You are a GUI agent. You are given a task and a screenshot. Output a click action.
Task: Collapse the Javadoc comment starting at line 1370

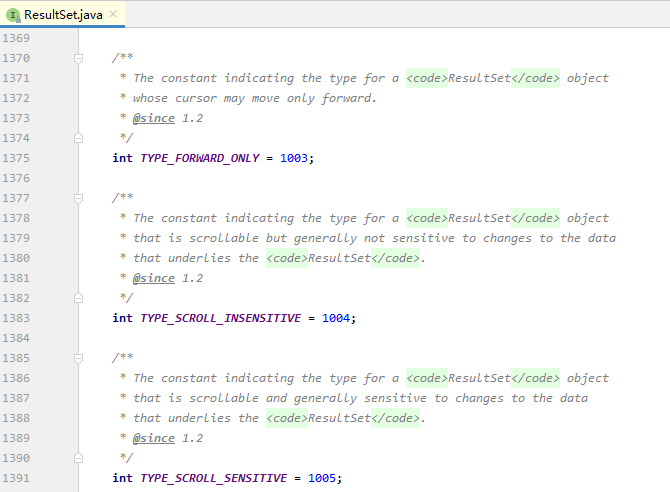pyautogui.click(x=78, y=58)
